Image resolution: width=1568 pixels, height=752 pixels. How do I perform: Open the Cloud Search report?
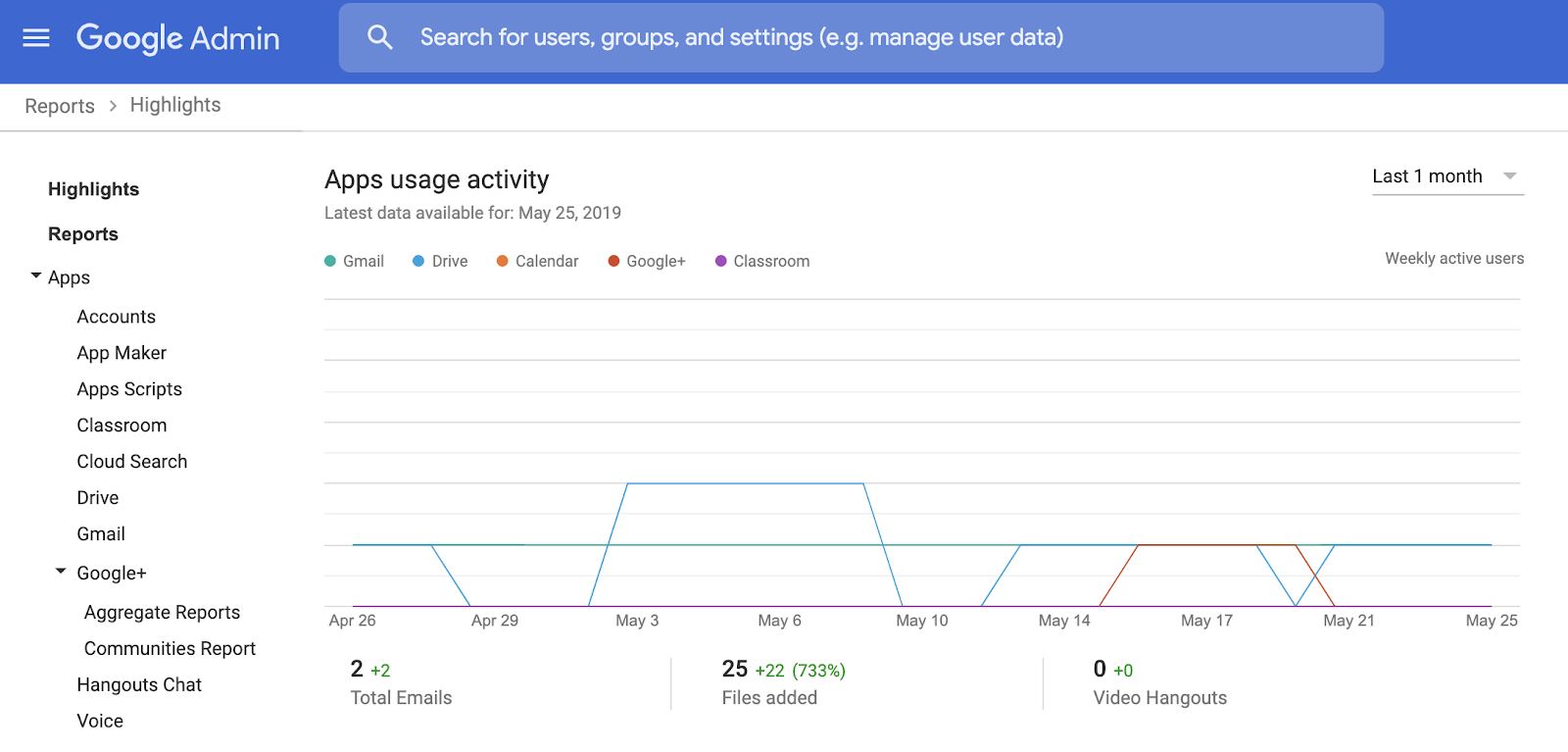[132, 462]
